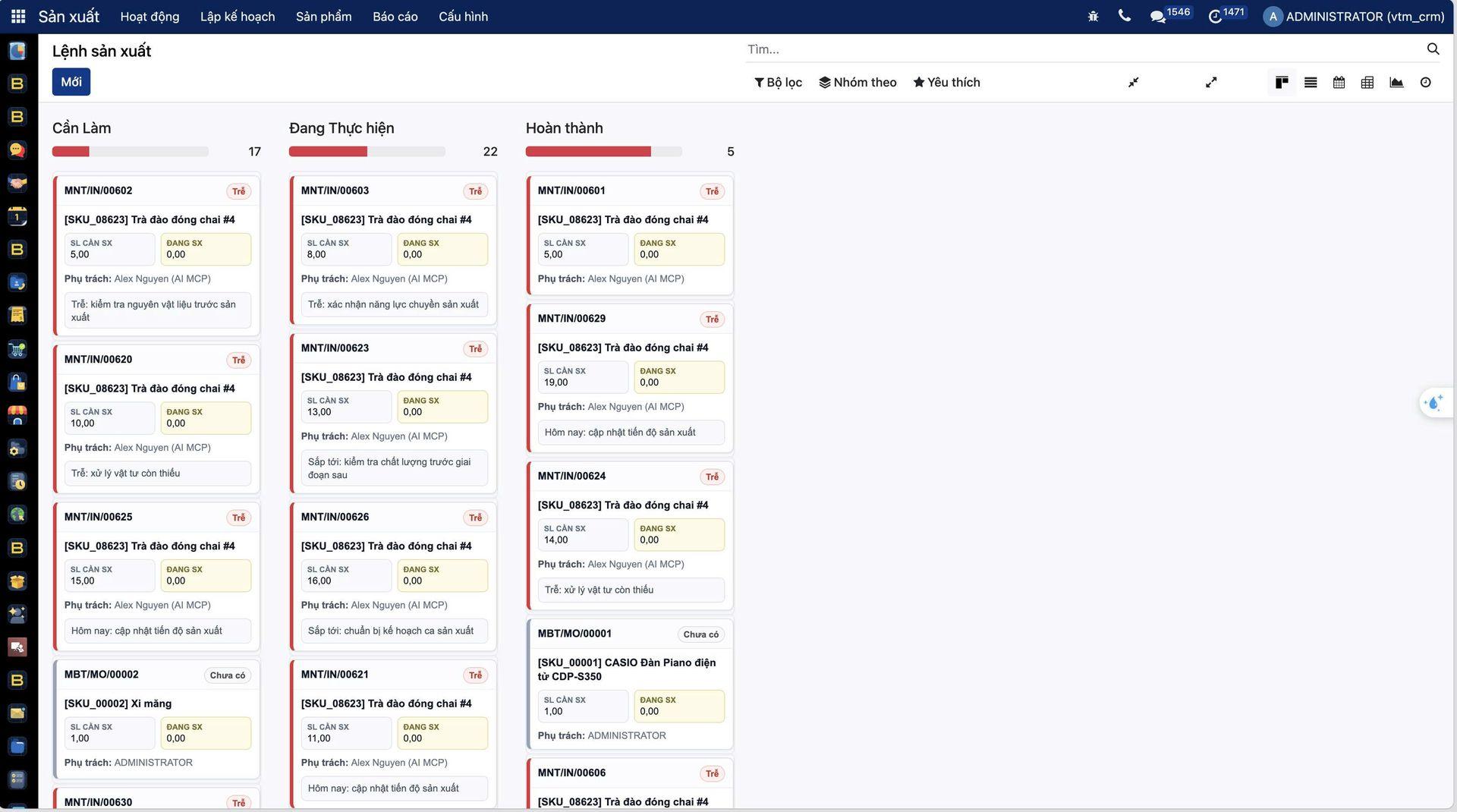Open the Hoạt động menu
The height and width of the screenshot is (812, 1457).
click(149, 16)
